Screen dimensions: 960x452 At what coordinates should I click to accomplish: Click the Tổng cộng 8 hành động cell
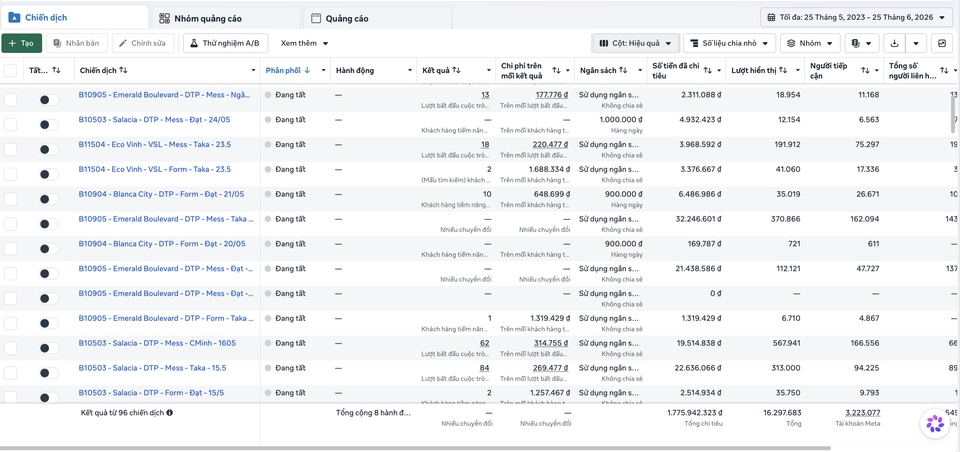pyautogui.click(x=373, y=413)
